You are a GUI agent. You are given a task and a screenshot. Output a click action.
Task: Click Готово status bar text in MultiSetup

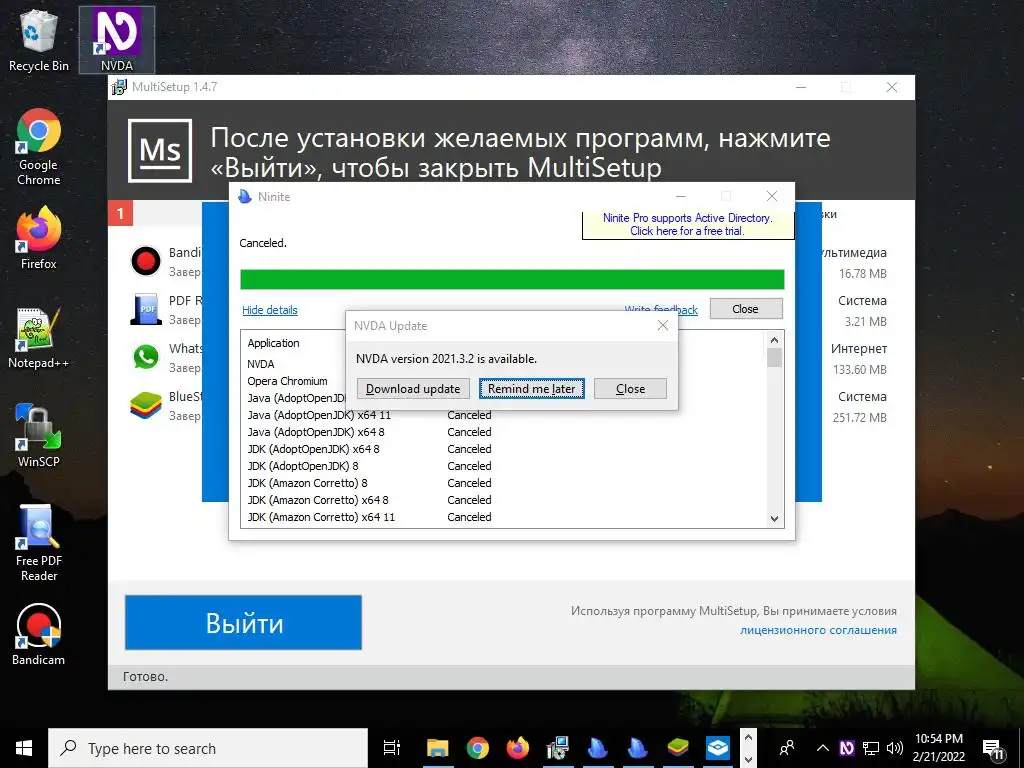[x=146, y=677]
